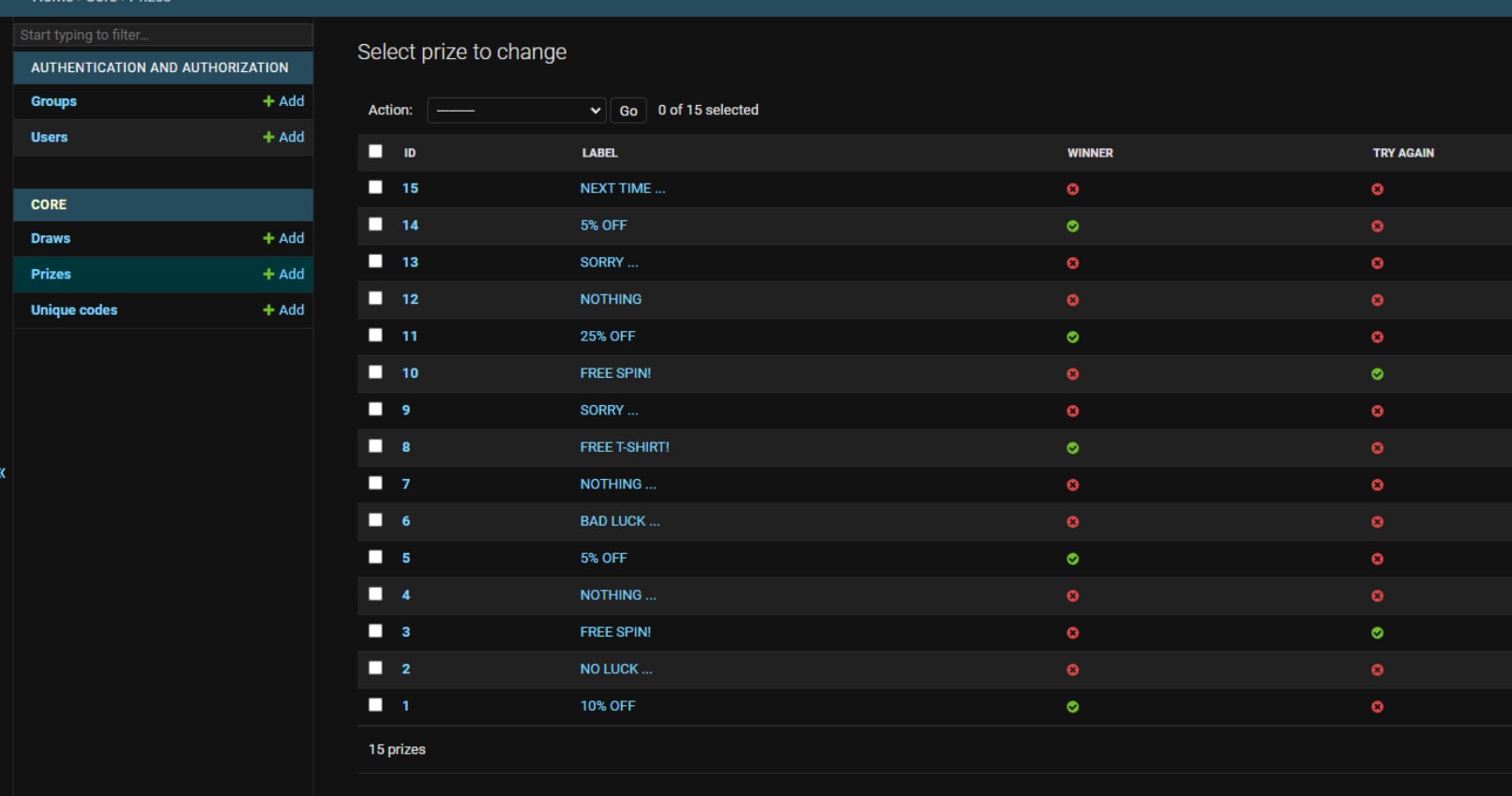Click green Winner check for 10% OFF row
The image size is (1512, 796).
1072,707
